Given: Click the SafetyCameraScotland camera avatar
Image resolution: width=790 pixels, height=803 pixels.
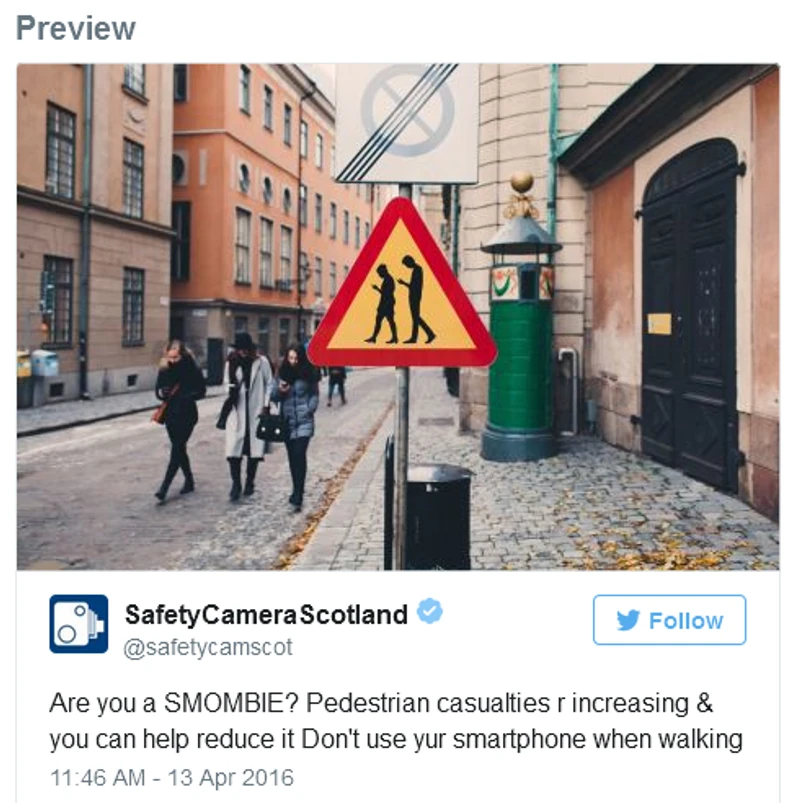Looking at the screenshot, I should pyautogui.click(x=78, y=624).
